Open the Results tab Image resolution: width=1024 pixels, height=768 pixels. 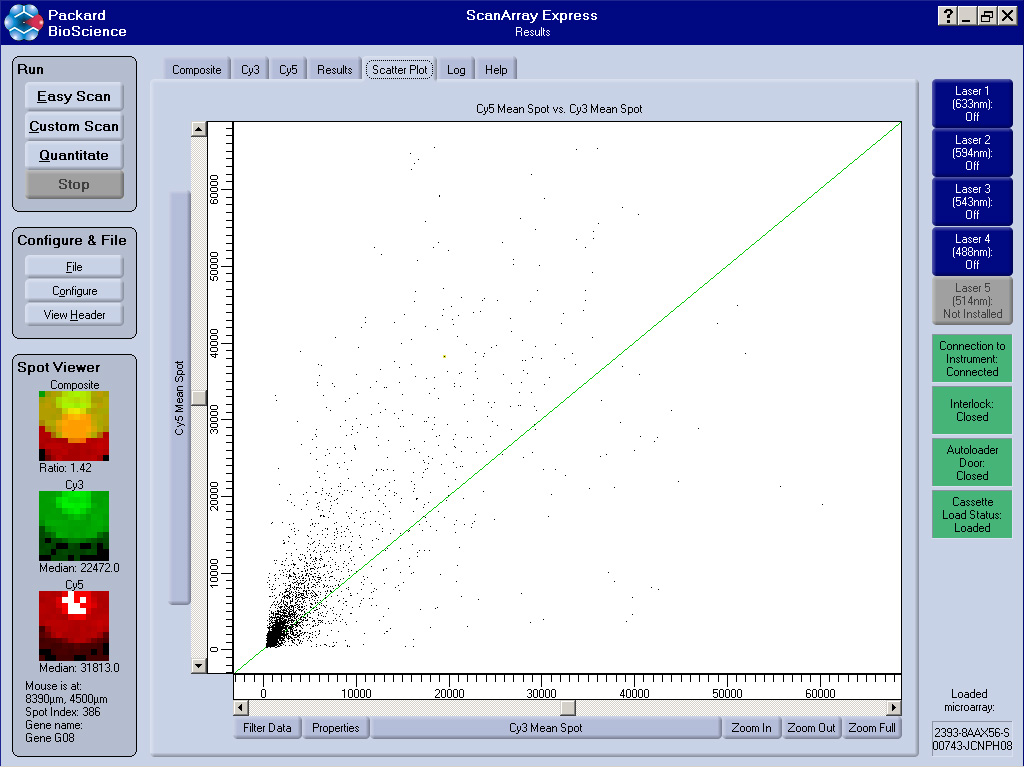[x=334, y=69]
